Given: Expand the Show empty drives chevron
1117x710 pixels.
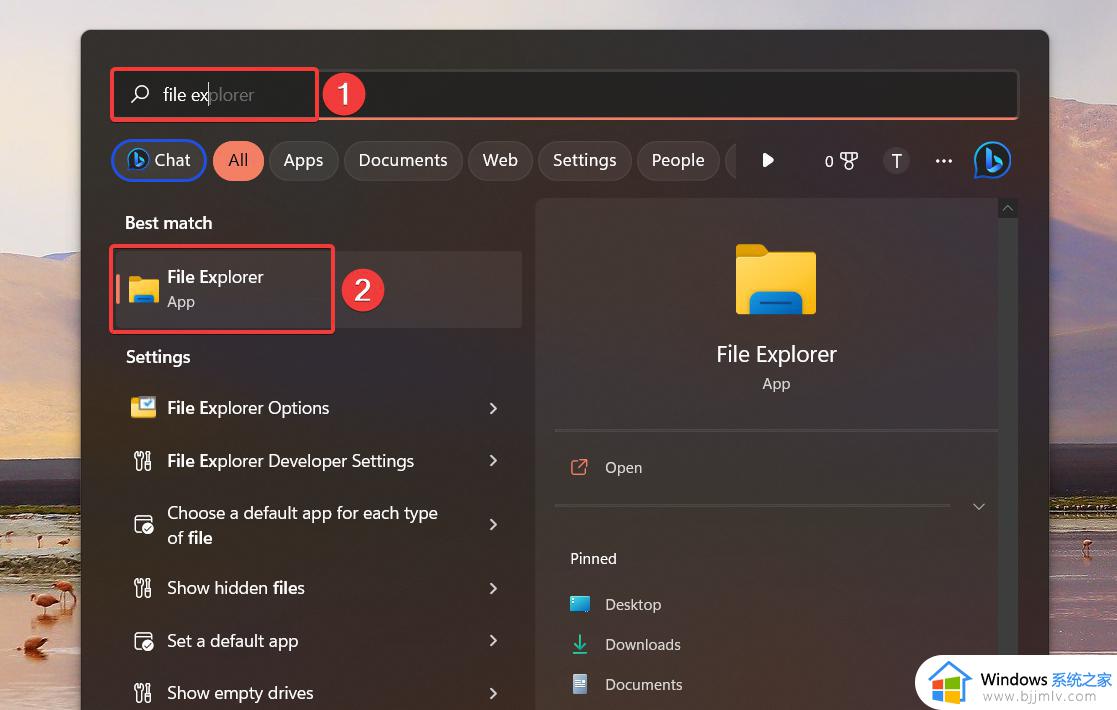Looking at the screenshot, I should (x=493, y=693).
